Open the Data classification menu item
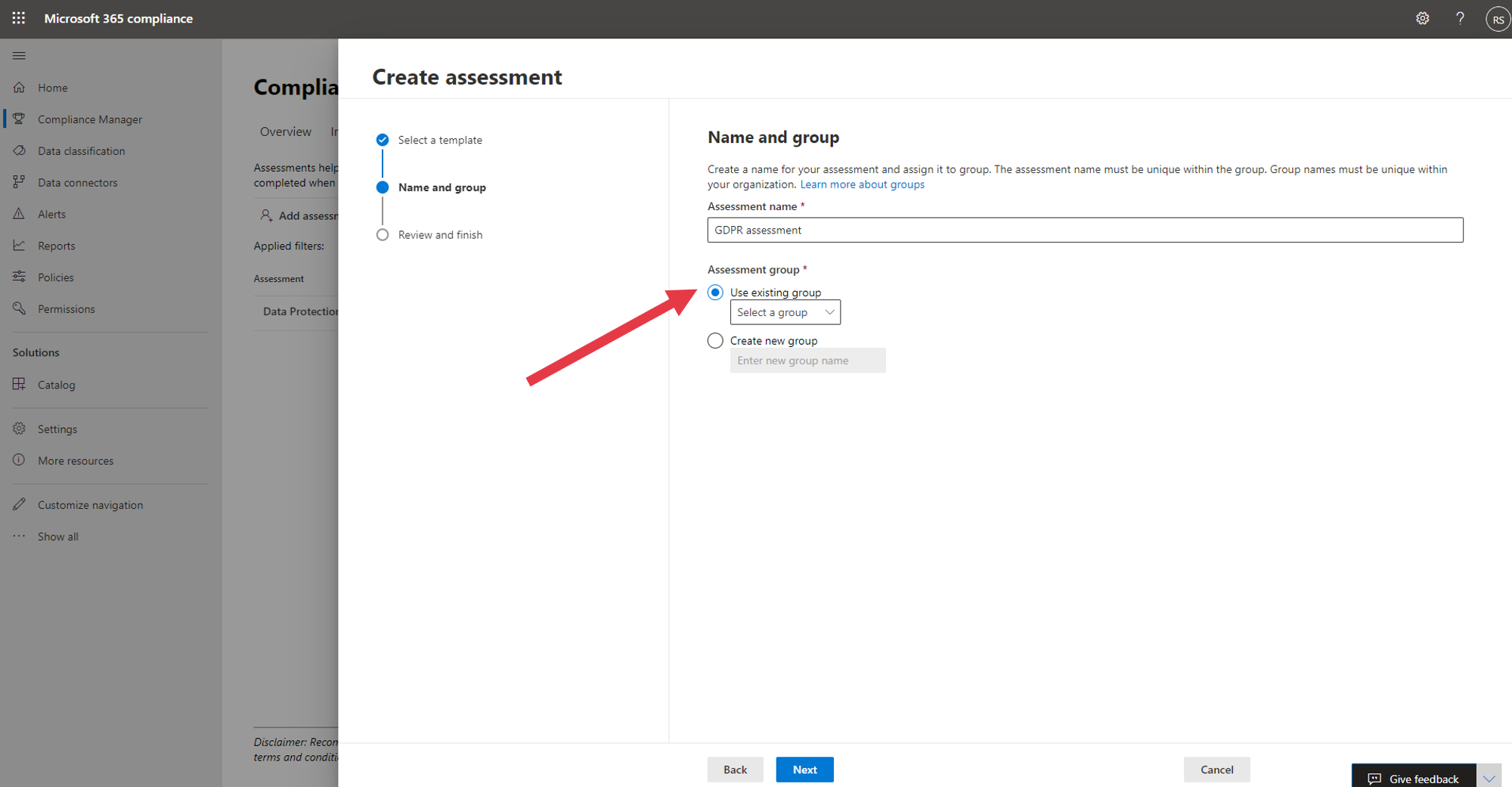The height and width of the screenshot is (787, 1512). click(81, 151)
